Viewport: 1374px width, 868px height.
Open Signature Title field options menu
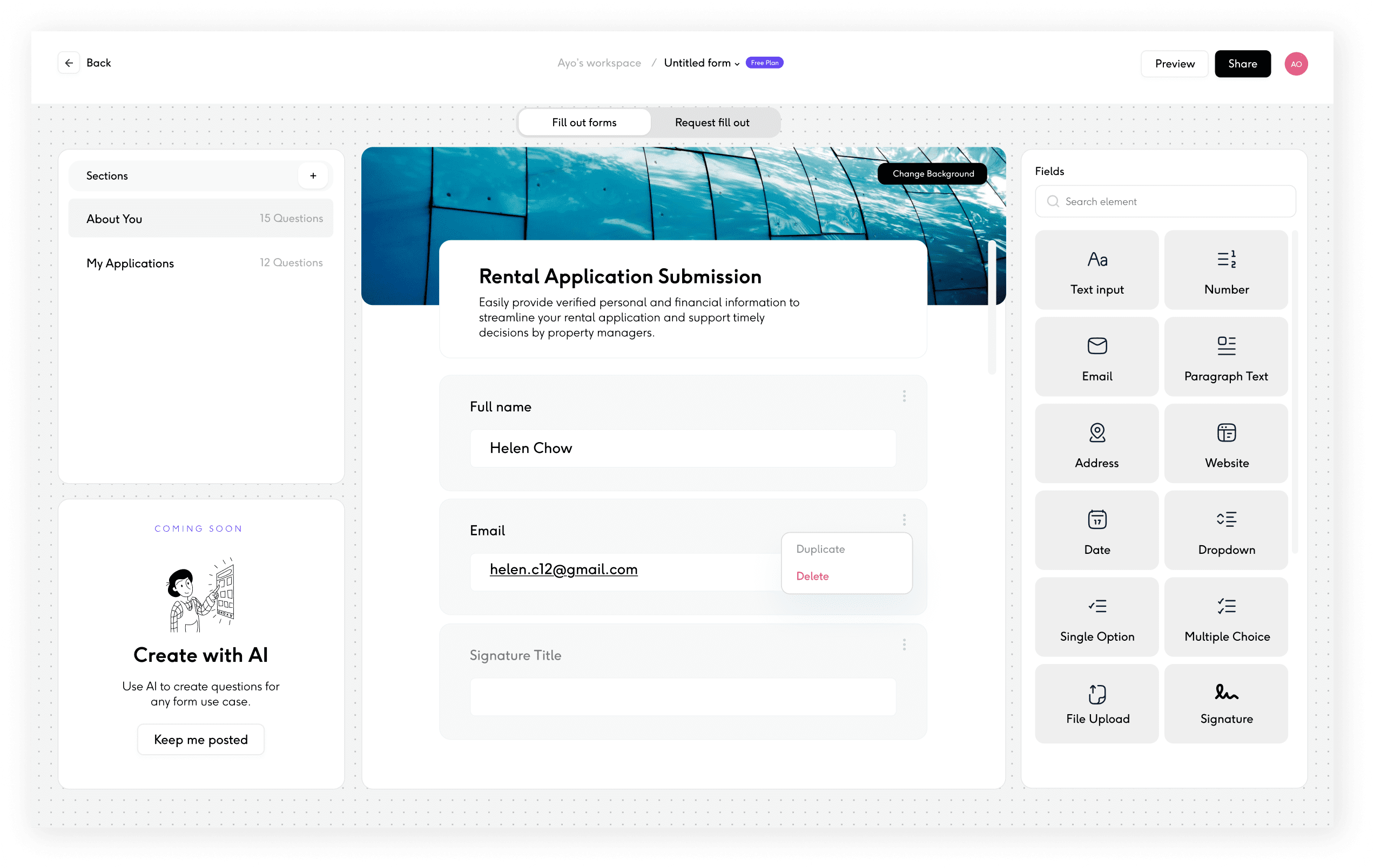coord(904,645)
